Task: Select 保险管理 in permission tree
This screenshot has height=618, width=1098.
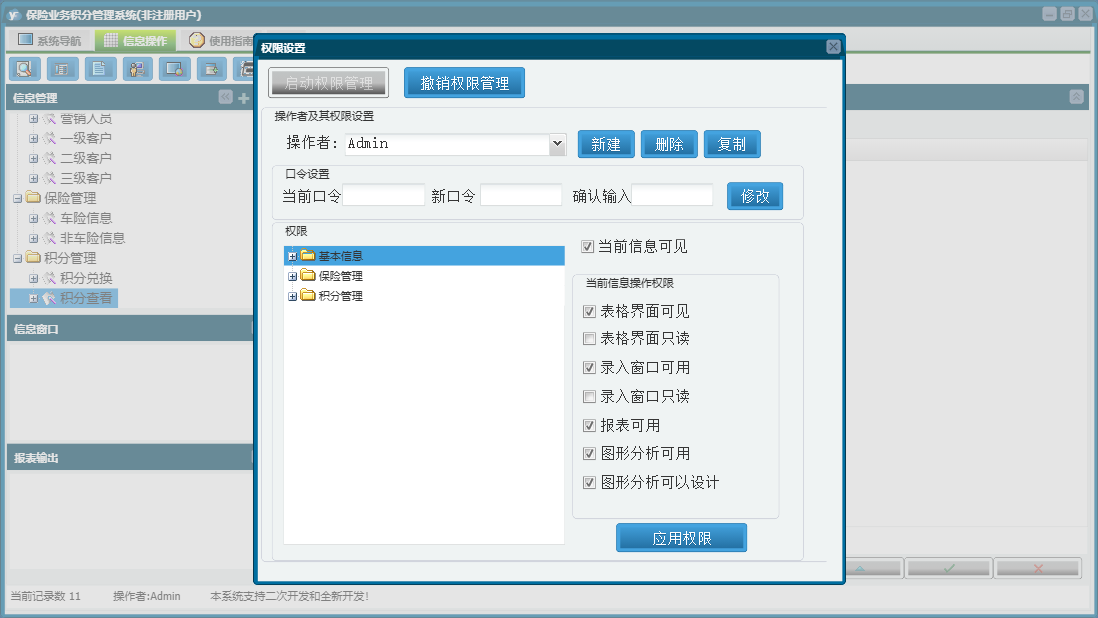Action: 340,276
